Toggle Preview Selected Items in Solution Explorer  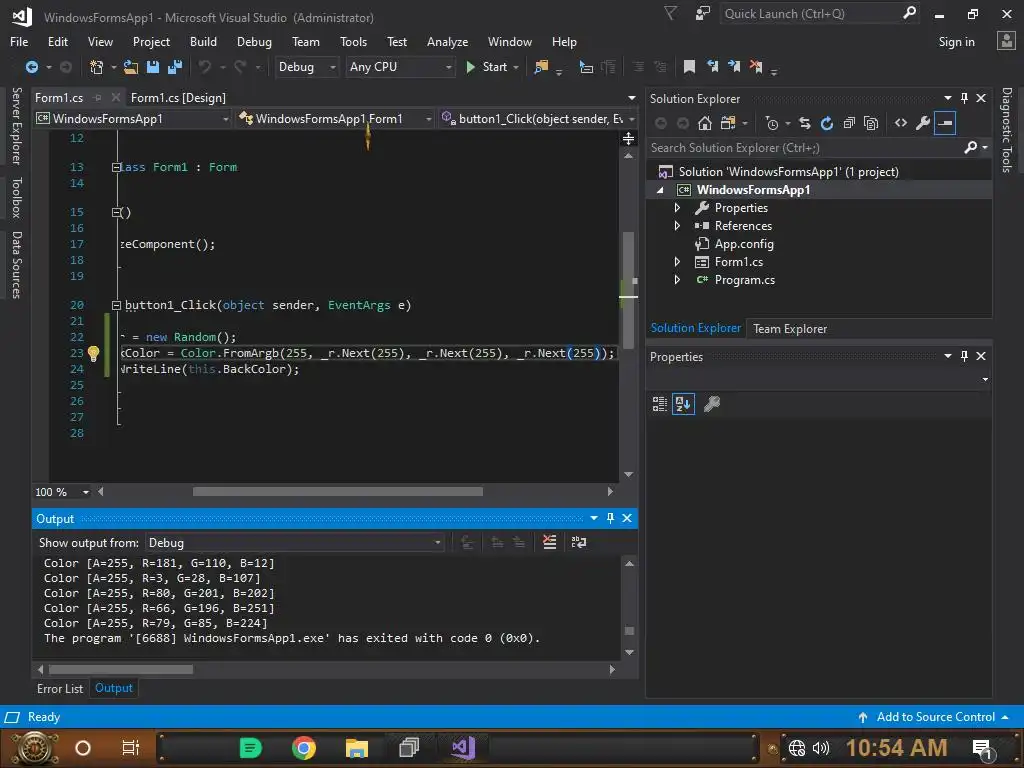click(x=945, y=123)
